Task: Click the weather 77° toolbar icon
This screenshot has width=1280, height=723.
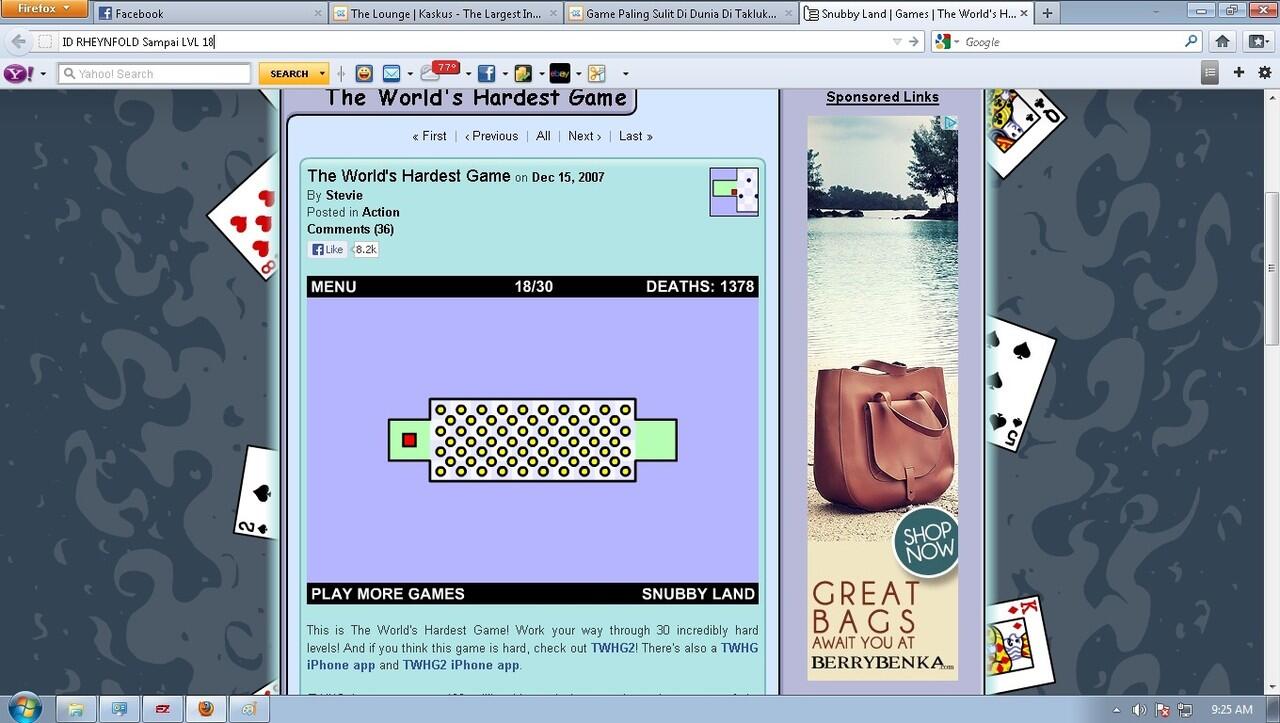Action: [440, 72]
